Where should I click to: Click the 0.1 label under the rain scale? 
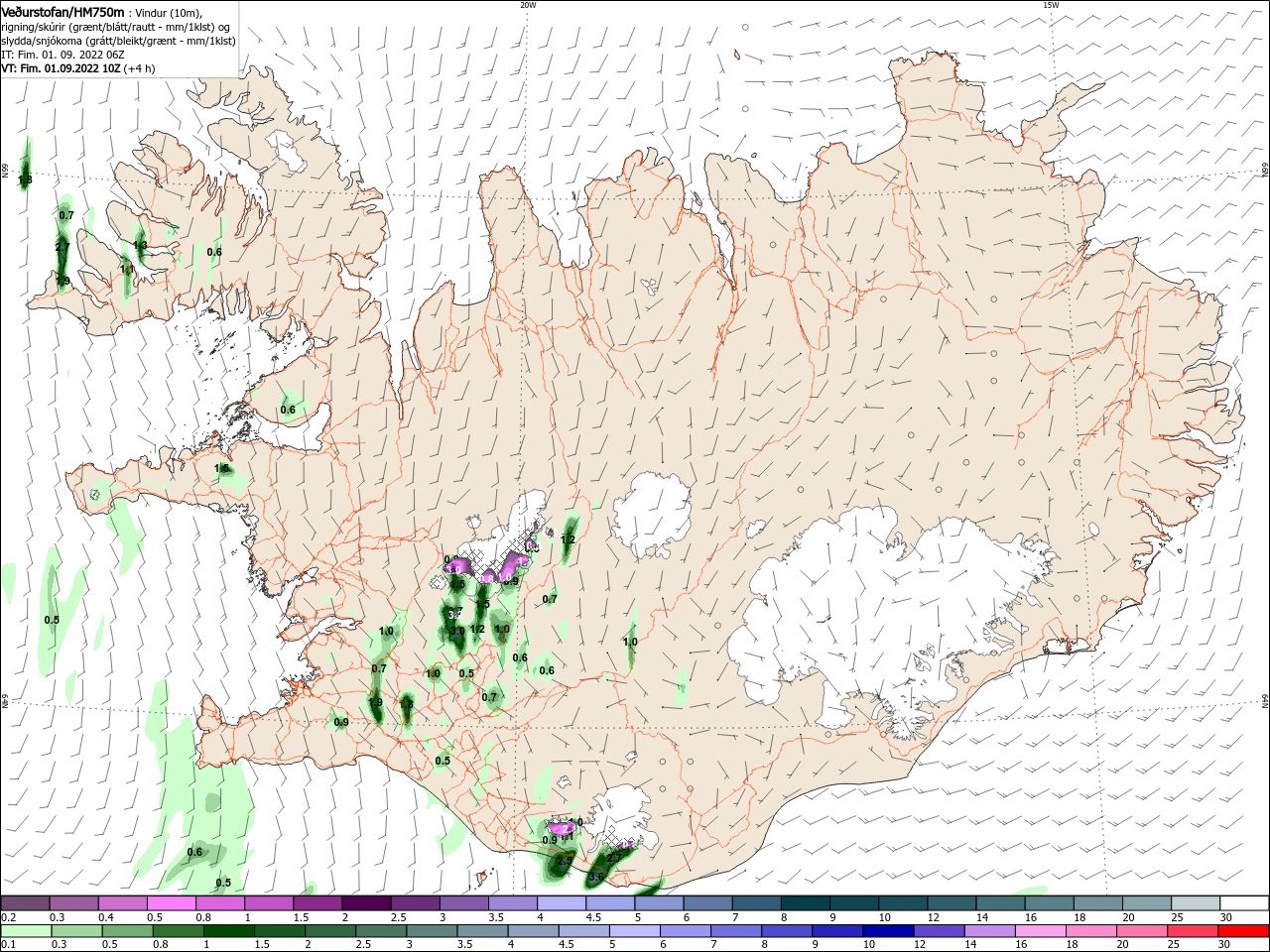(8, 945)
